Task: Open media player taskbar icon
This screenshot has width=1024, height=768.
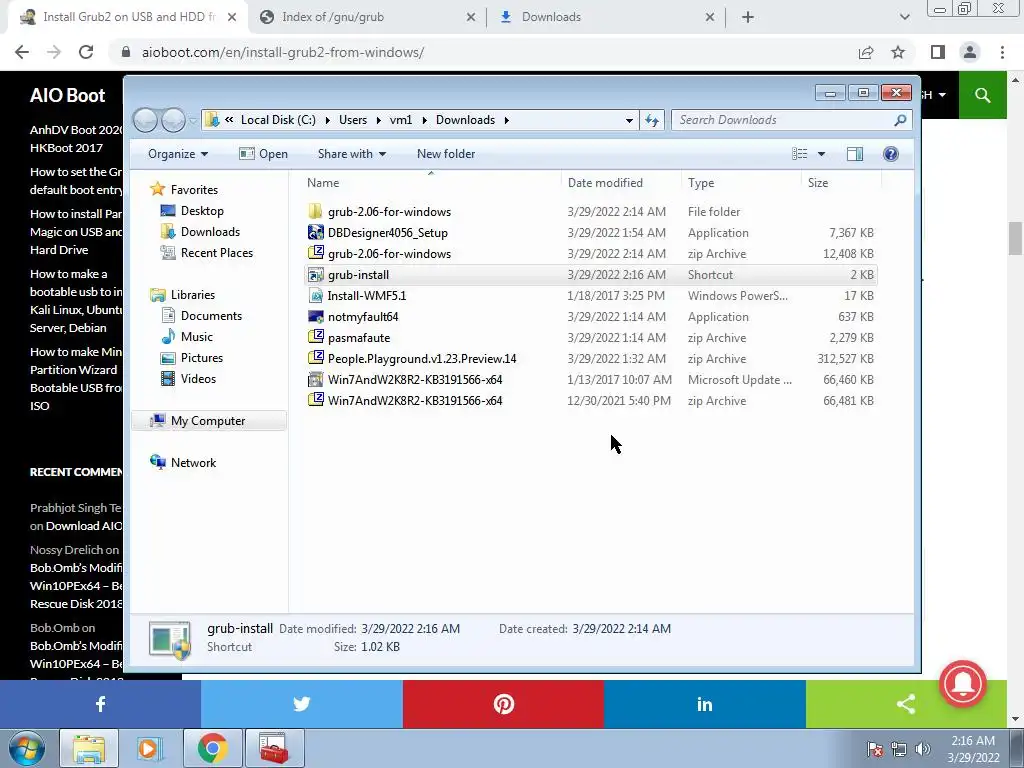Action: coord(150,748)
